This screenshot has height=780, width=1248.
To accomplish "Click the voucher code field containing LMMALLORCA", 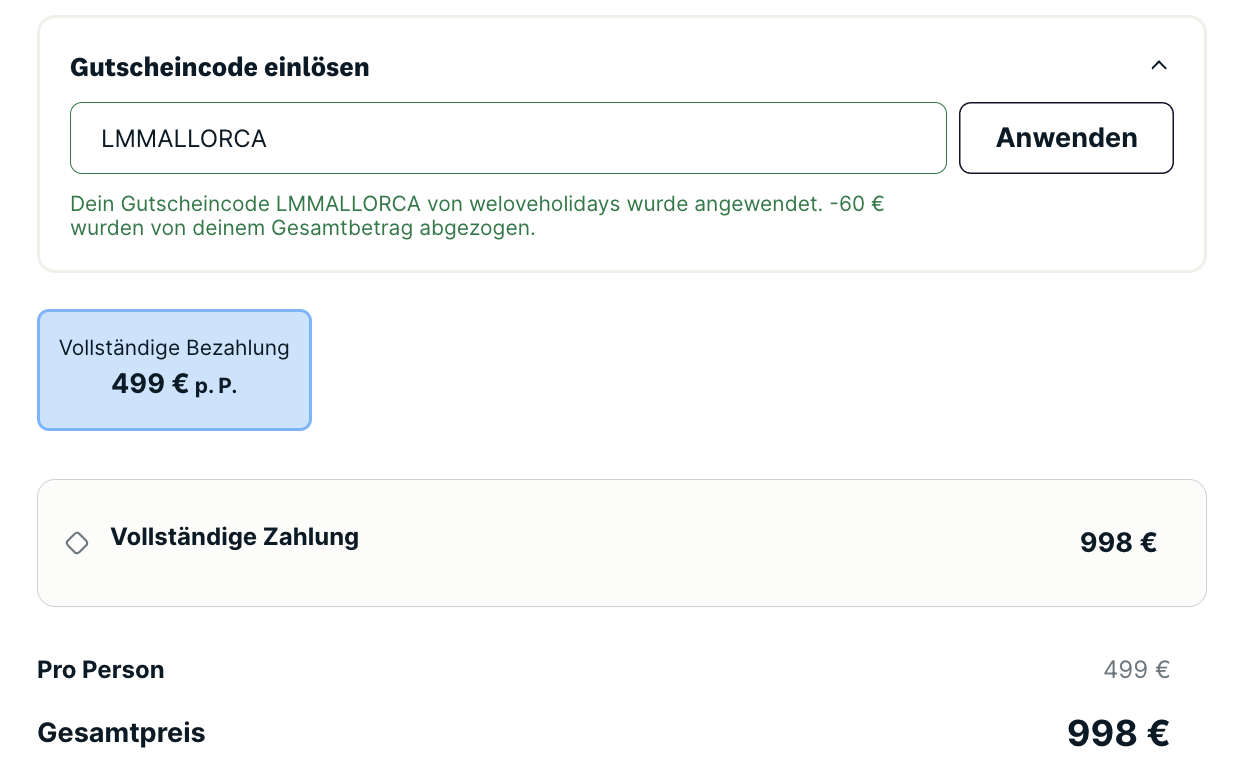I will coord(508,138).
